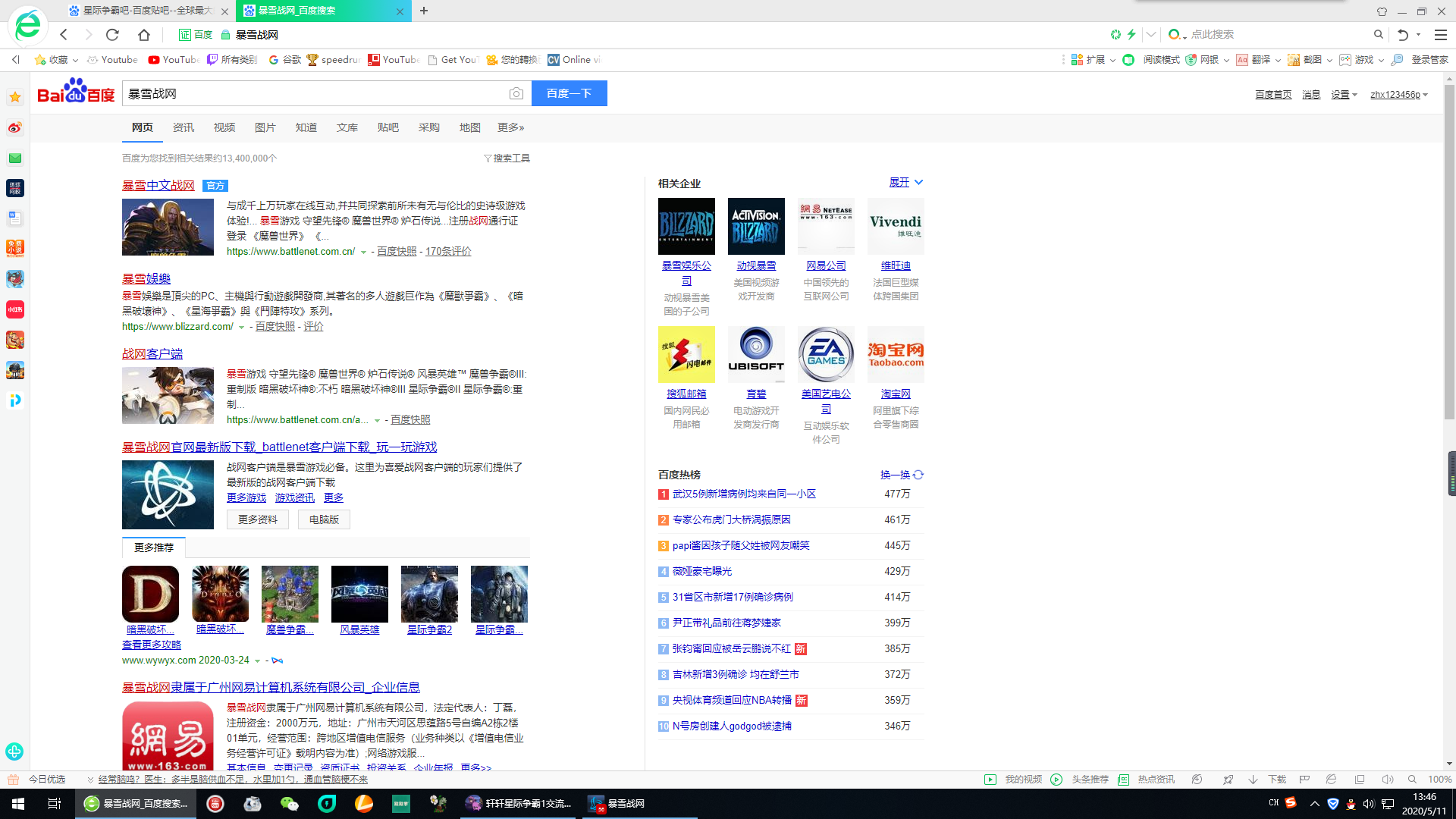1456x819 pixels.
Task: Open the 登录管家 login manager
Action: [1420, 60]
